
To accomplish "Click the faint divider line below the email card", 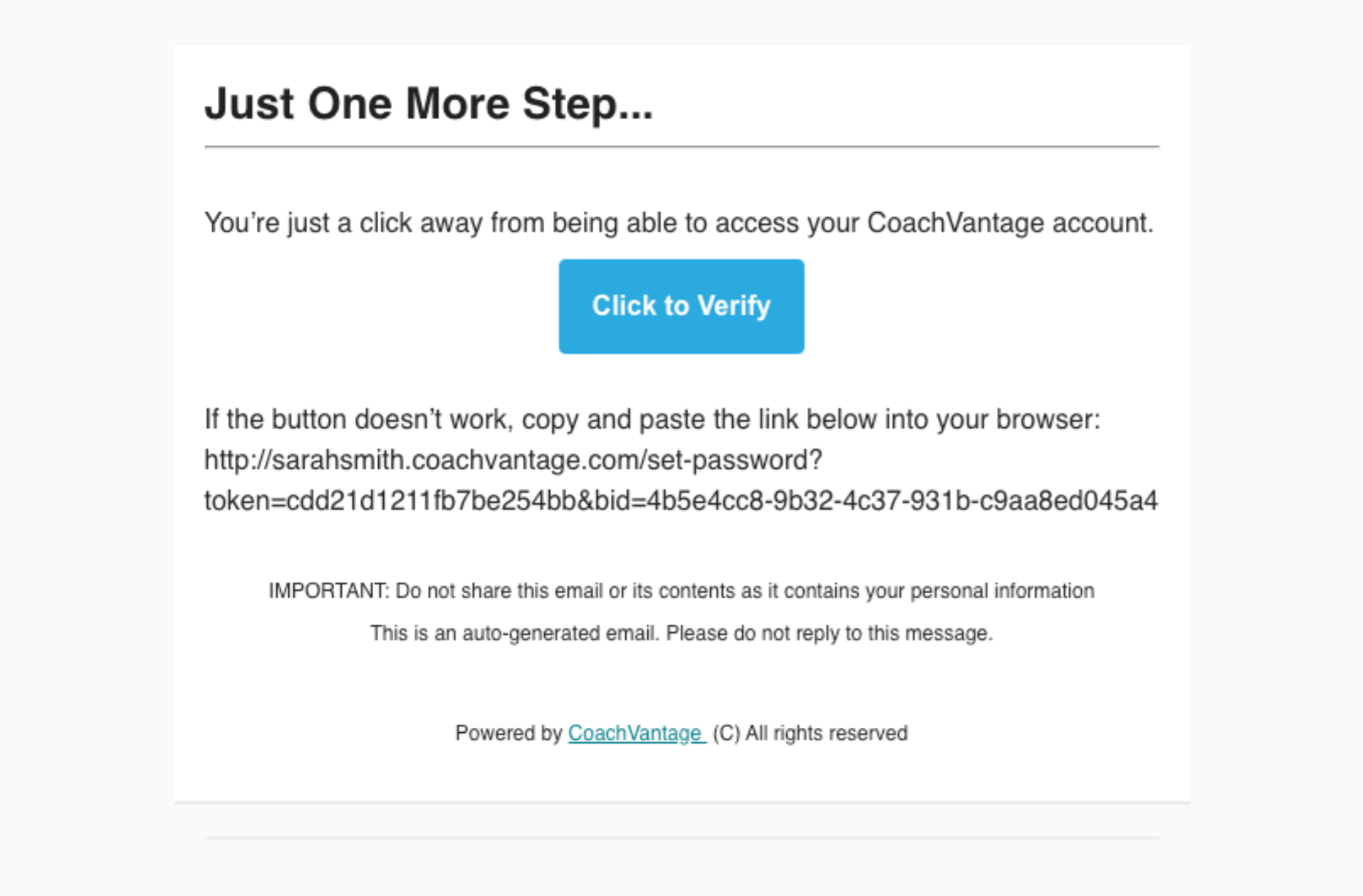I will click(x=681, y=838).
